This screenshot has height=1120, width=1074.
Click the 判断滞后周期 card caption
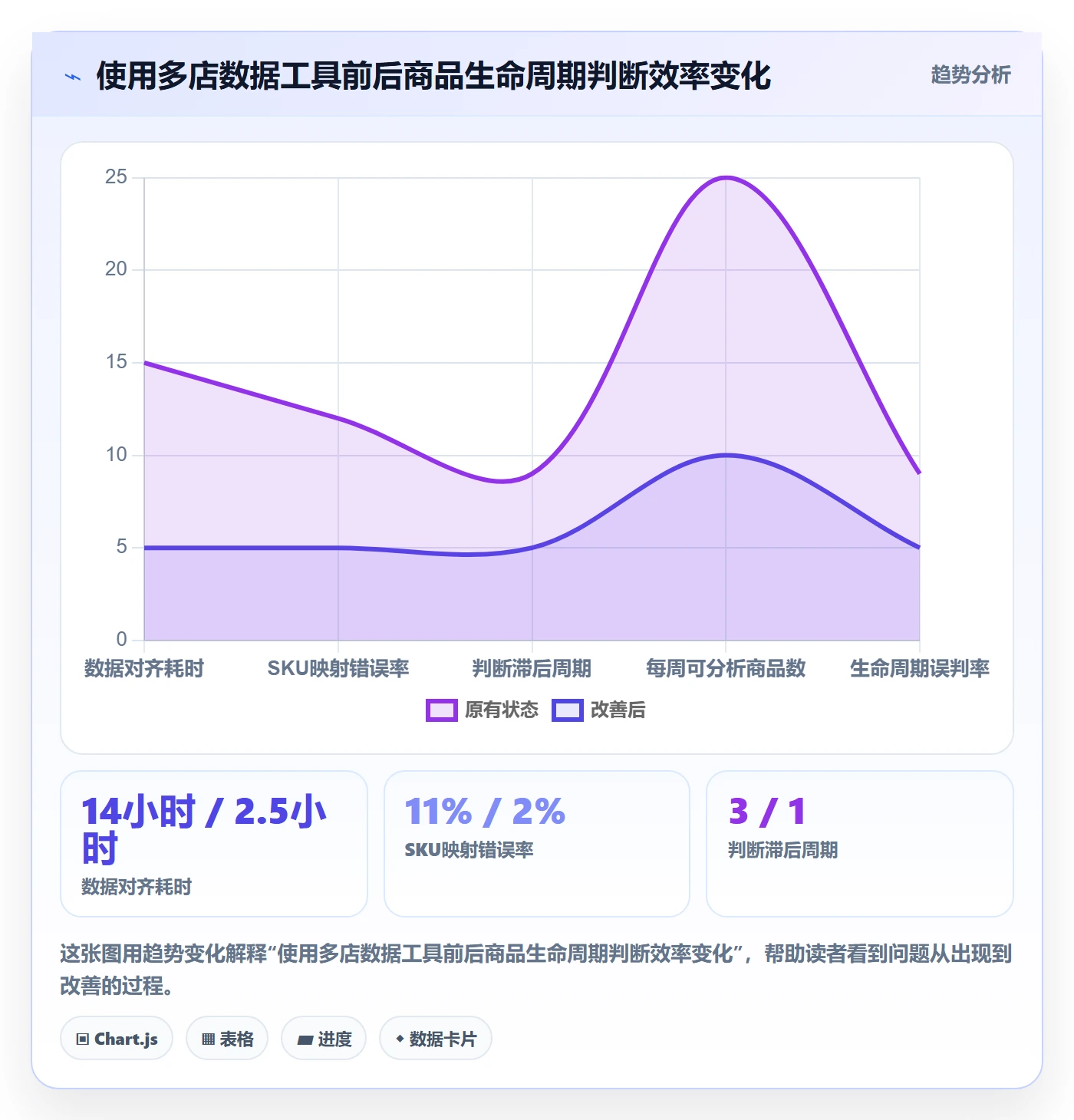coord(782,851)
